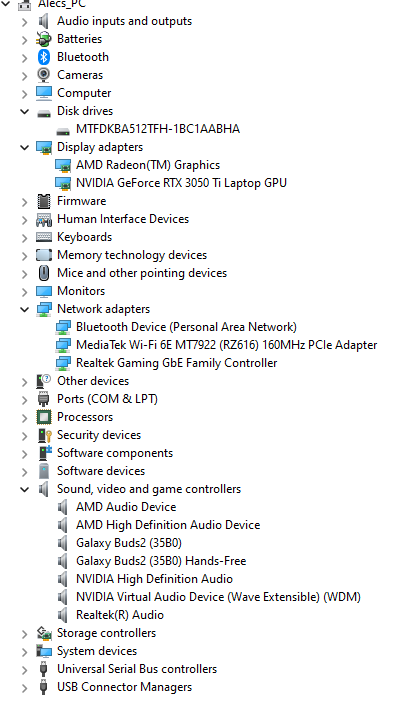Select AMD High Definition Audio Device
Screen dimensions: 412x725
click(x=168, y=525)
